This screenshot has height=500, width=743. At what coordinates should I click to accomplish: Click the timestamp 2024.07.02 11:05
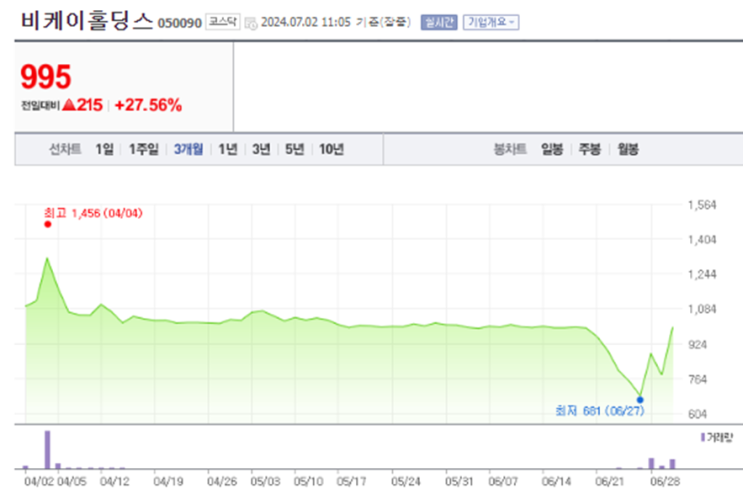point(306,22)
